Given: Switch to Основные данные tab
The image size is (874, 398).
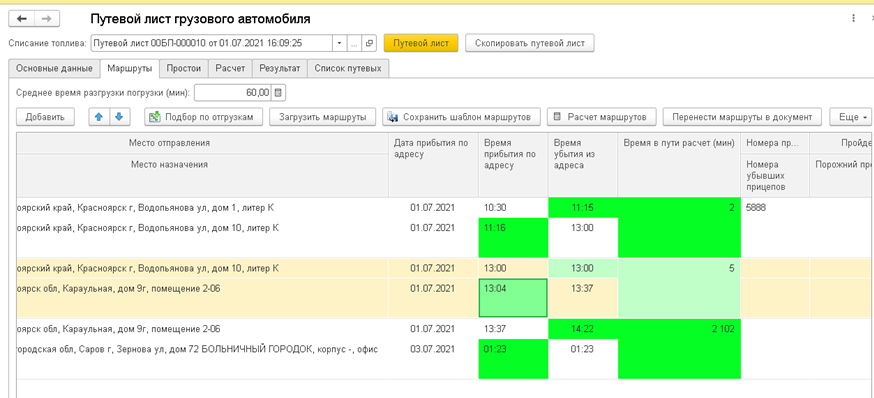Looking at the screenshot, I should (54, 69).
